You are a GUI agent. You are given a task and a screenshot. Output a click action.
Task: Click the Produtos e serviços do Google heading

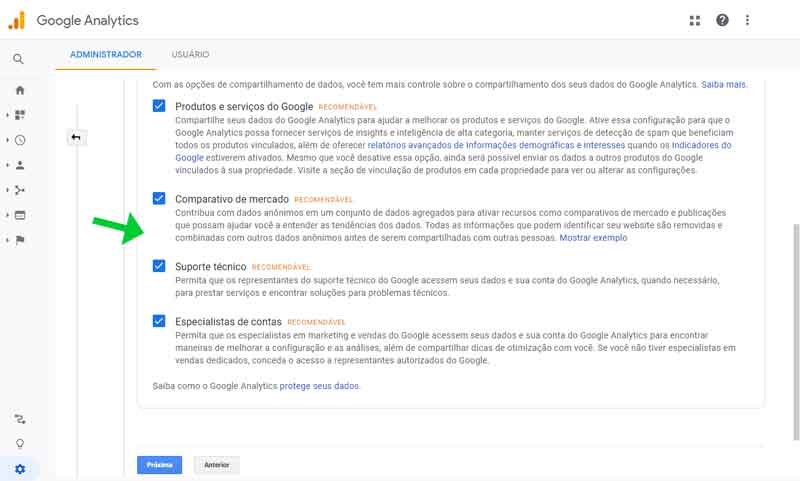tap(244, 107)
